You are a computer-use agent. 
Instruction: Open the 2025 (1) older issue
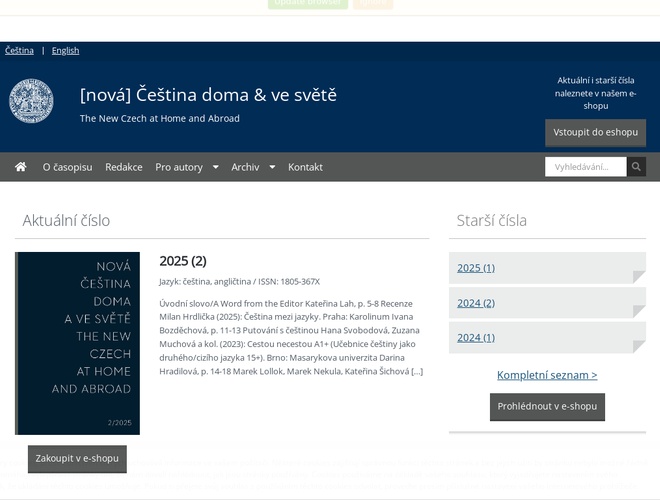pos(476,268)
